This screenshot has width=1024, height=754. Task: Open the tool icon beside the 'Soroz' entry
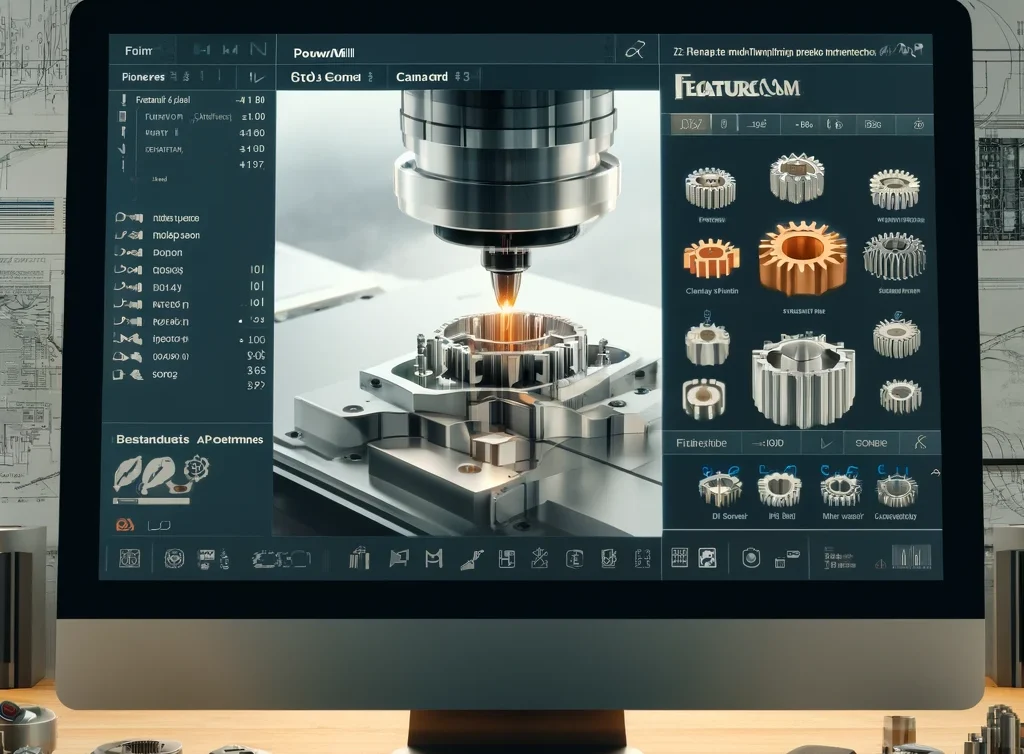tap(125, 376)
